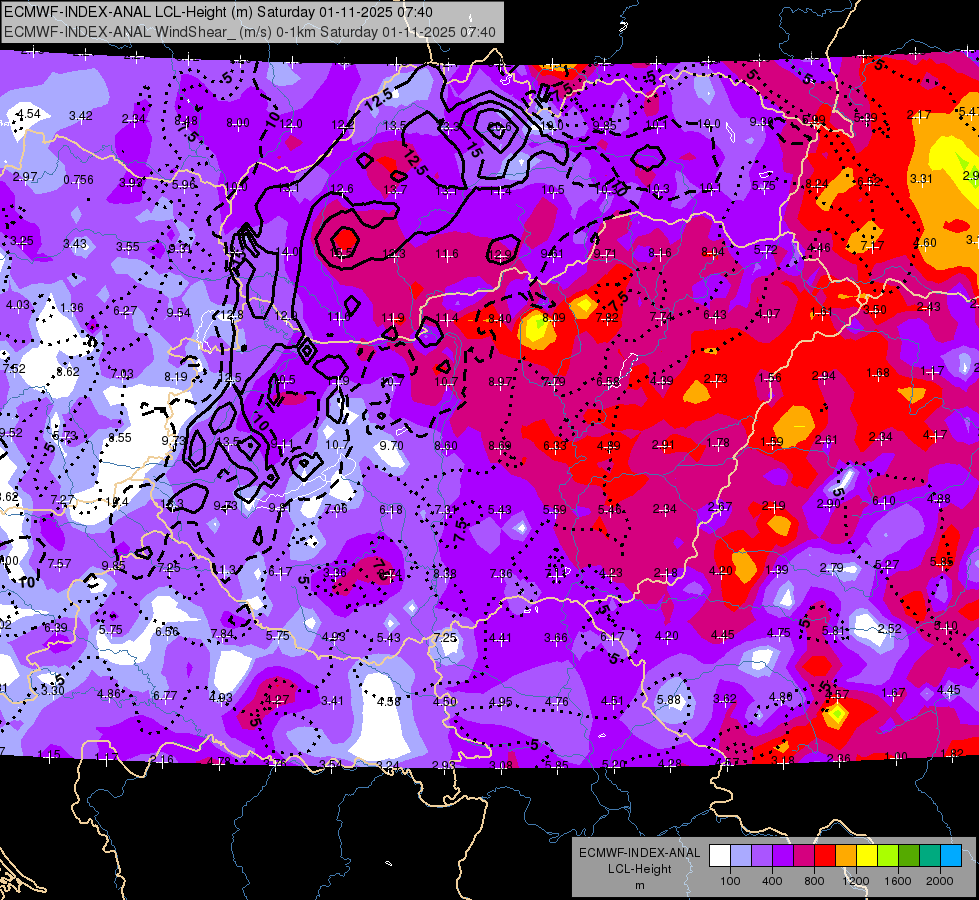Screen dimensions: 979x900
Task: Click the '100' label under the legend
Action: pyautogui.click(x=730, y=881)
